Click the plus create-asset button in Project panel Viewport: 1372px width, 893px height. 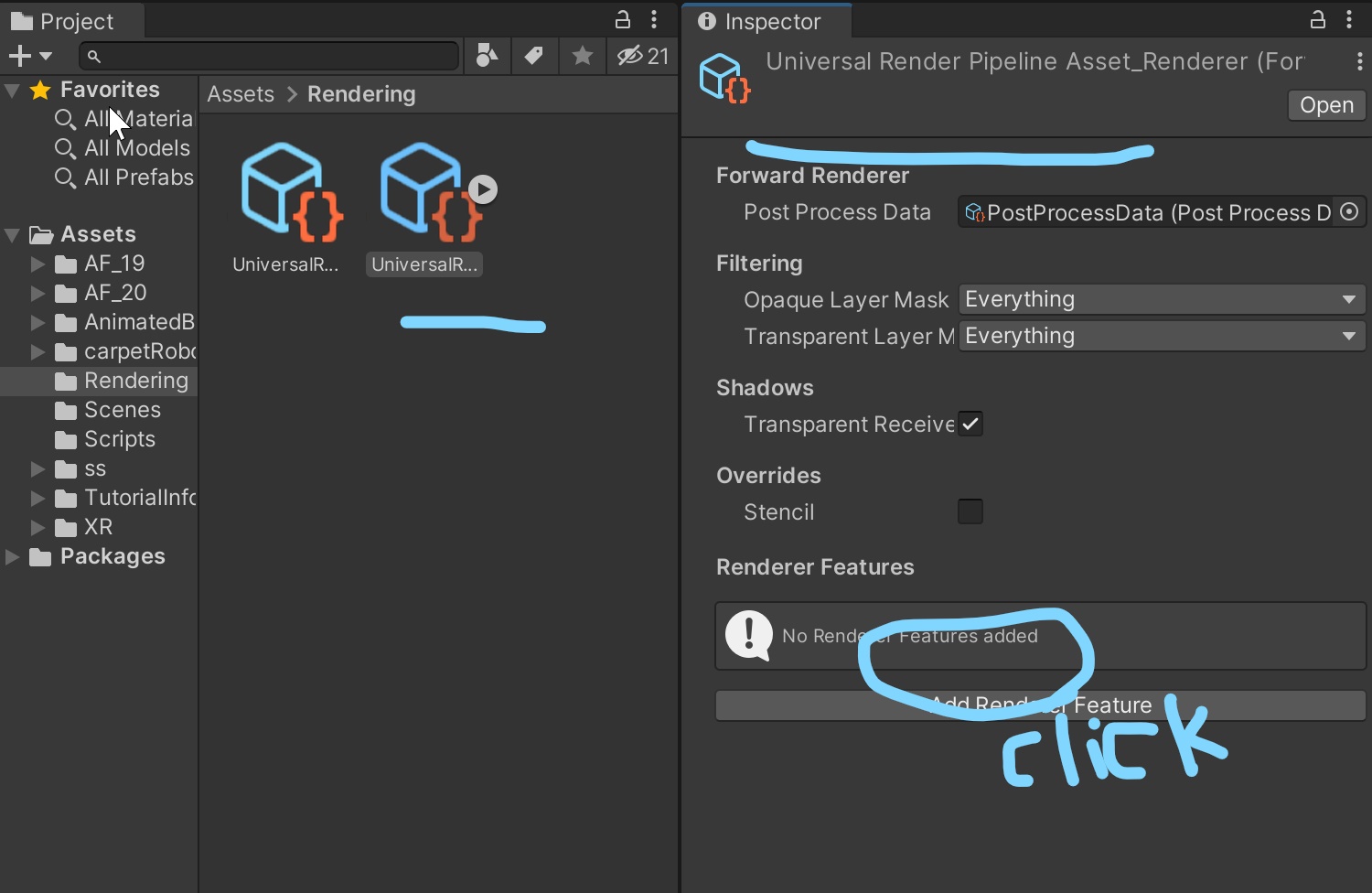(x=19, y=56)
